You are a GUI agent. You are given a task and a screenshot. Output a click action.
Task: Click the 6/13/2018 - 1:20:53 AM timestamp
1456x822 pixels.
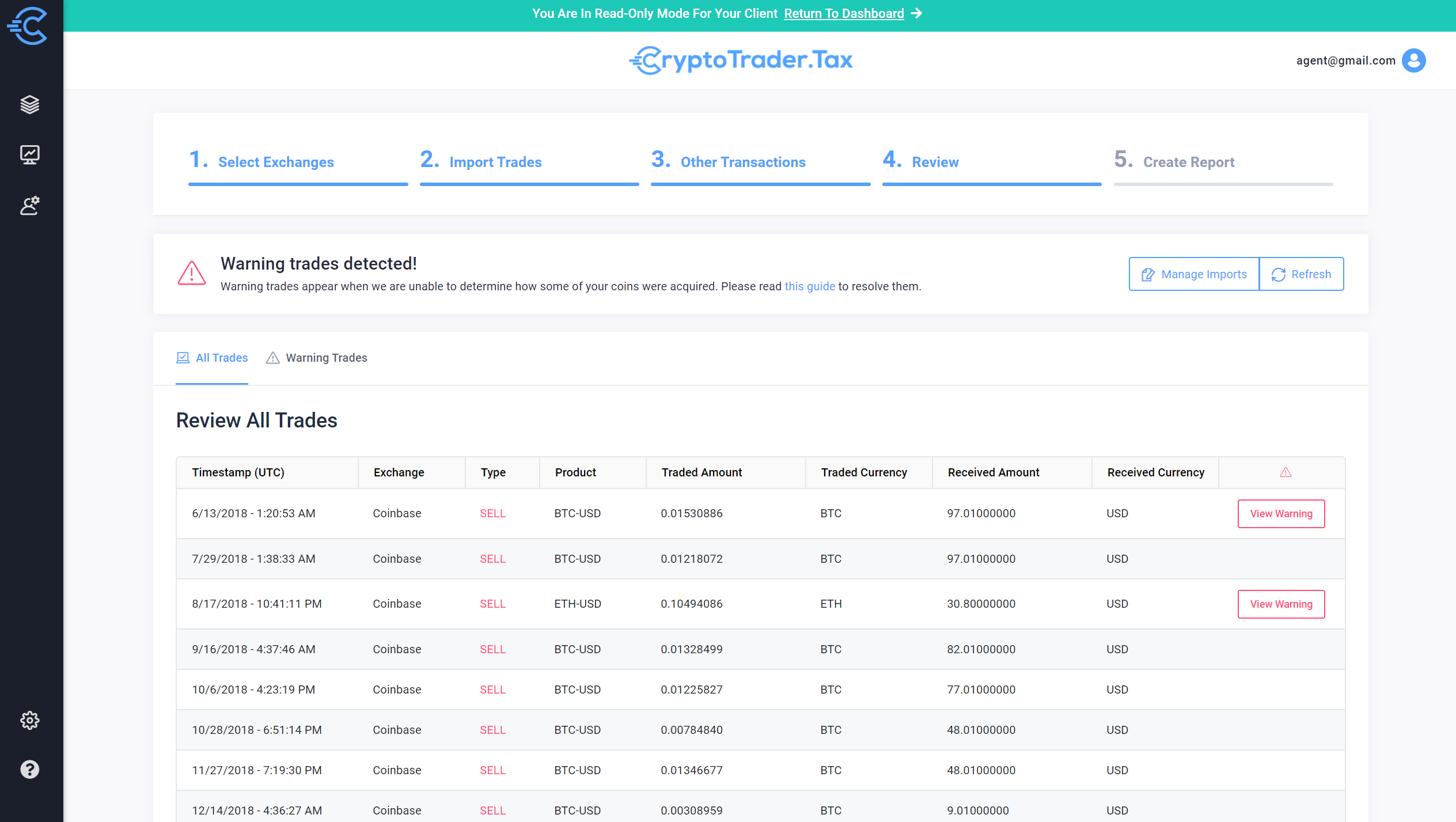tap(253, 513)
